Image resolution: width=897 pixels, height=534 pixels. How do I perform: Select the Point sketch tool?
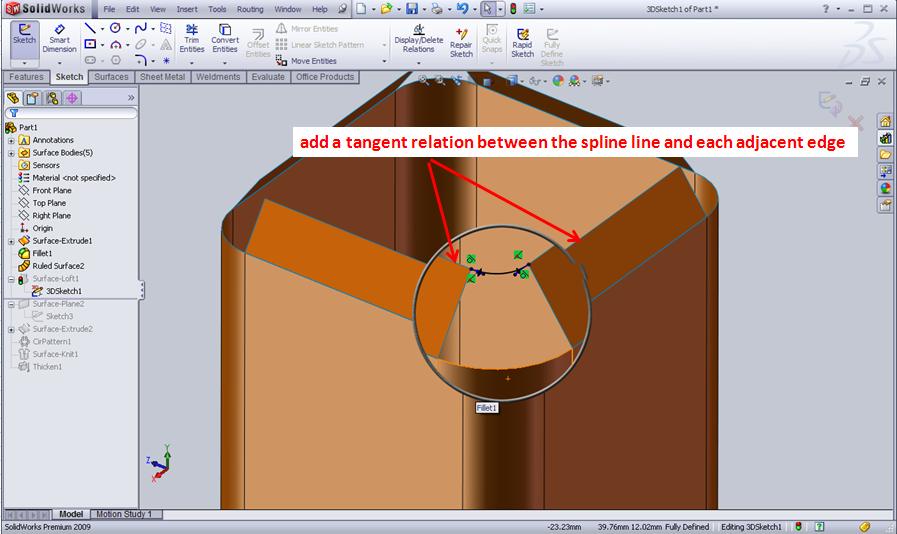coord(166,60)
